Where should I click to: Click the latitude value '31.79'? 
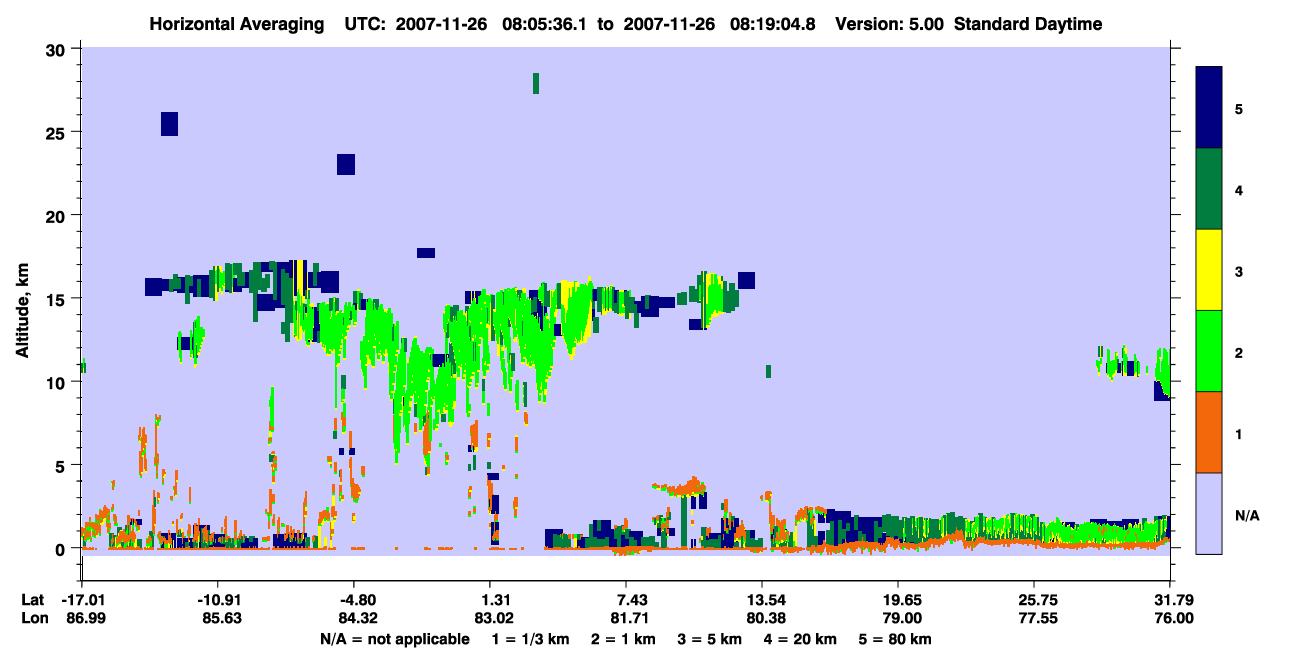coord(1174,600)
